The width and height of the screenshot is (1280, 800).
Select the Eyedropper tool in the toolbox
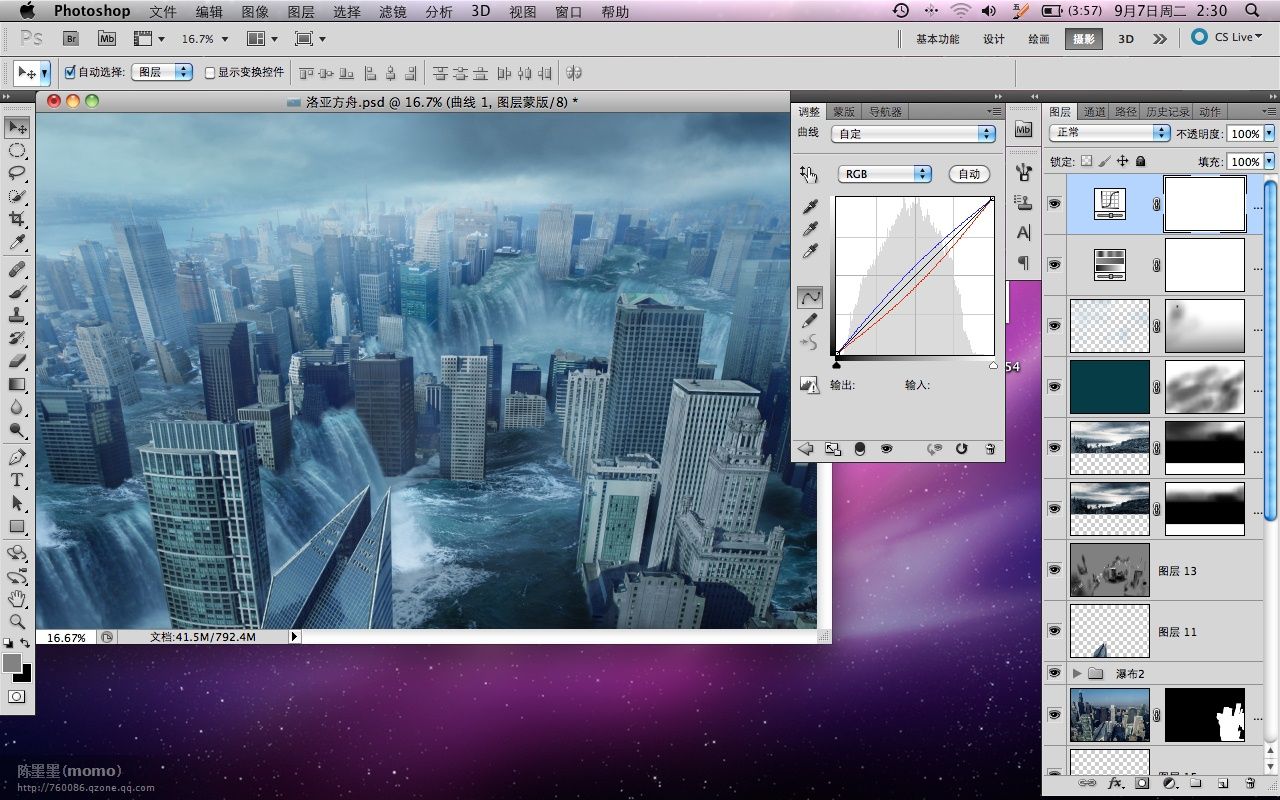(17, 242)
